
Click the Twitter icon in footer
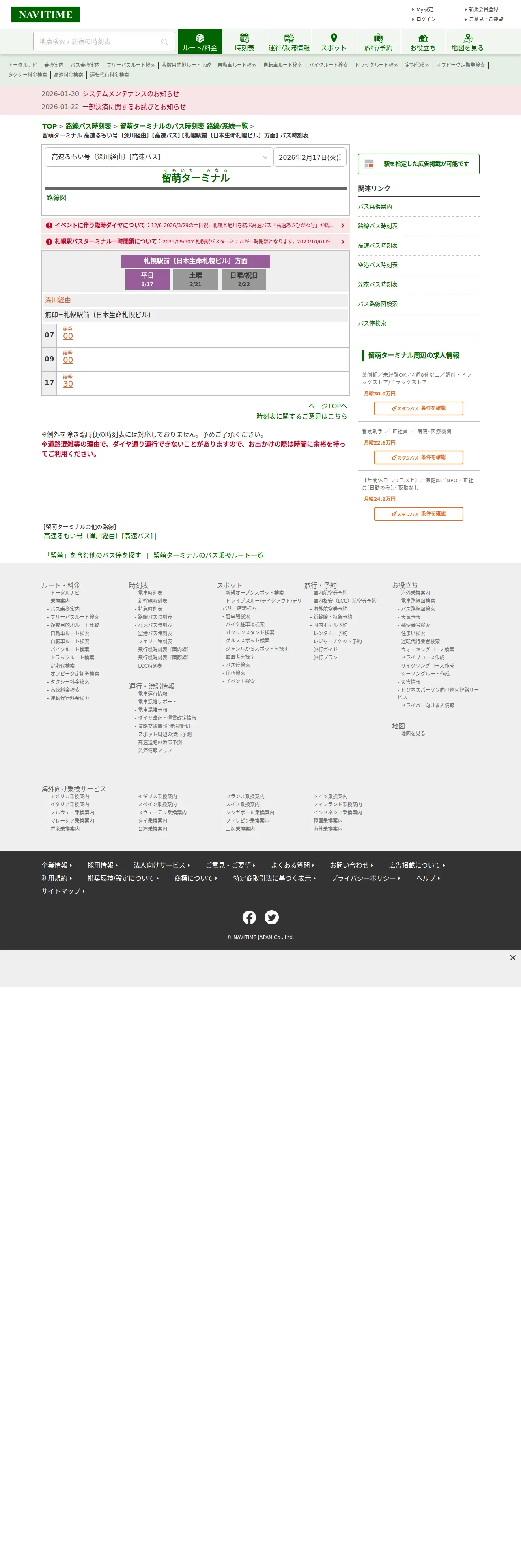271,917
